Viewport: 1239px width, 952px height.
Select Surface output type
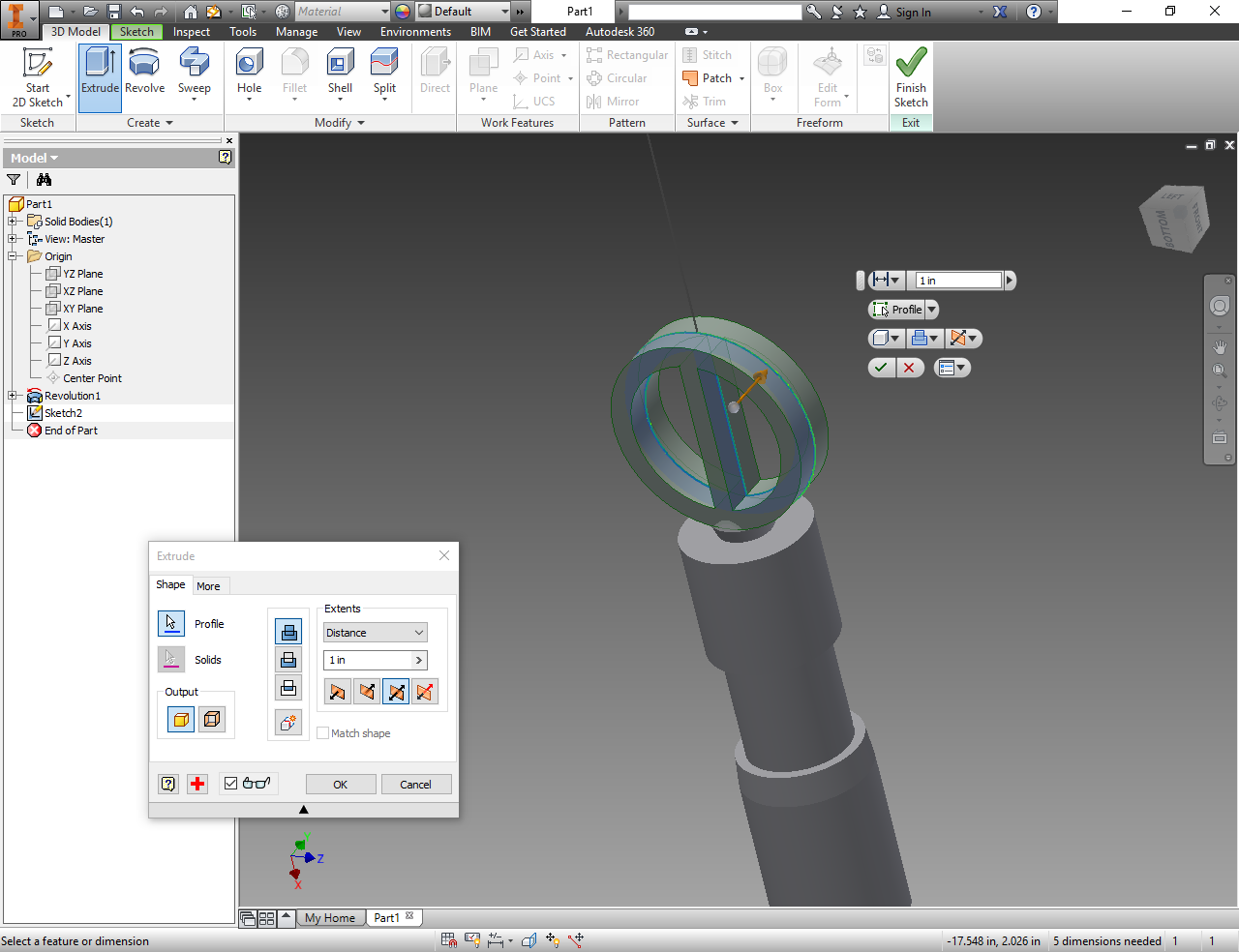tap(212, 719)
